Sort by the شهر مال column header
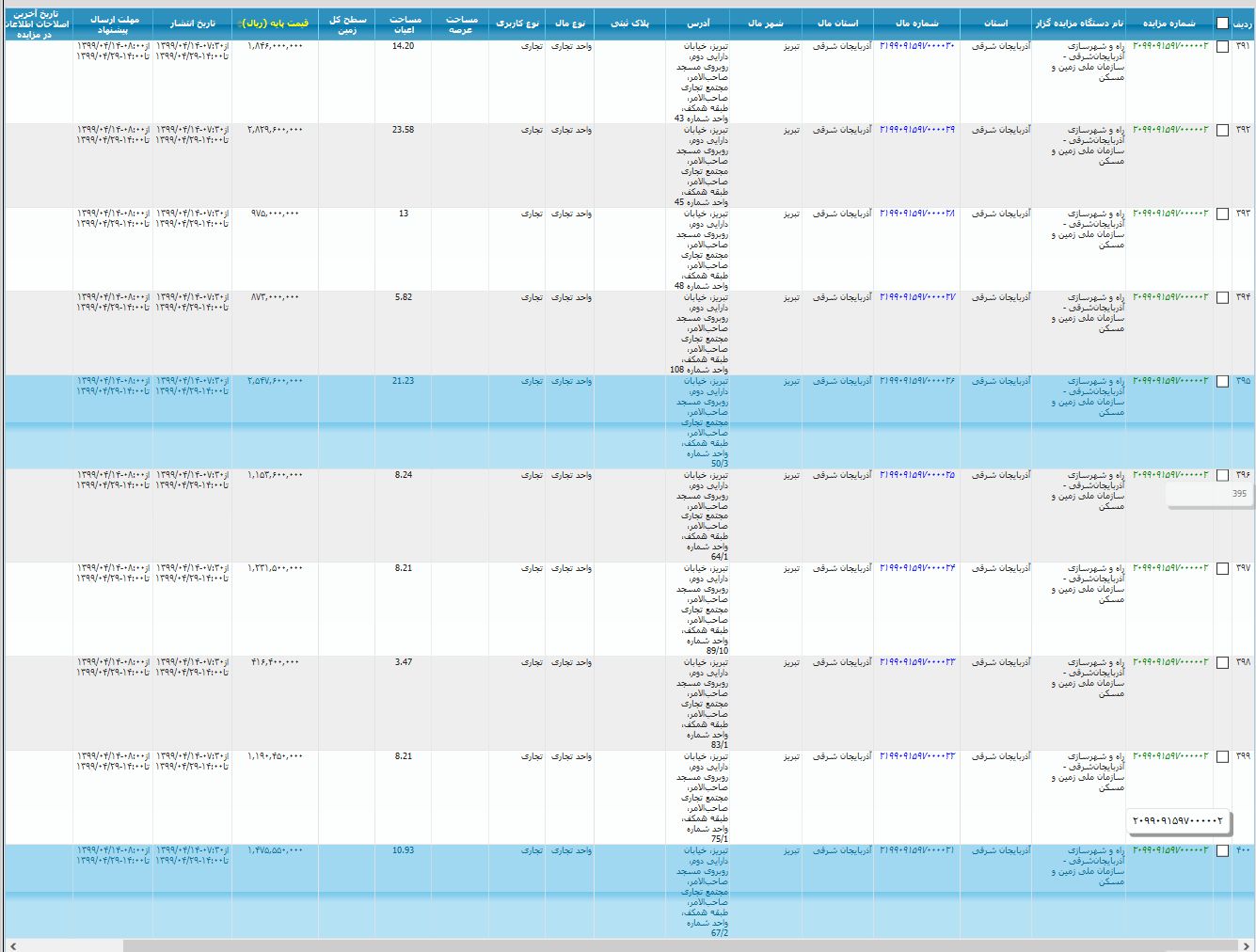 click(x=766, y=24)
